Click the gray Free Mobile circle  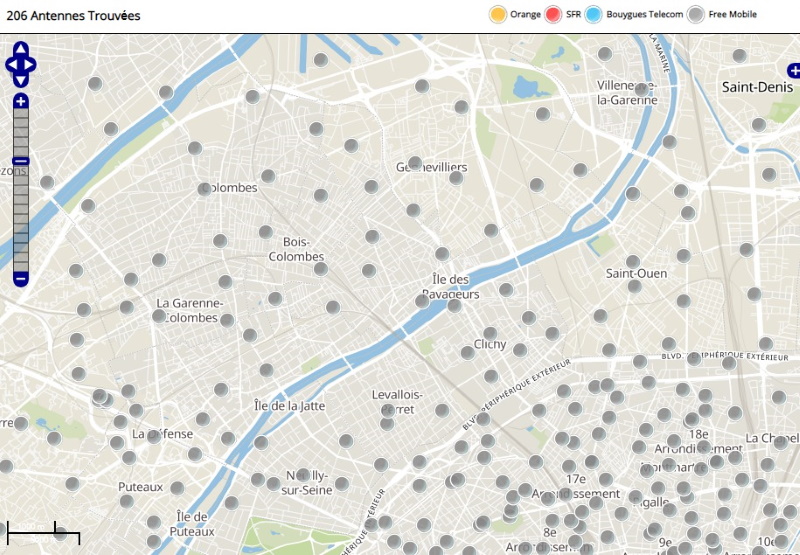click(x=695, y=14)
